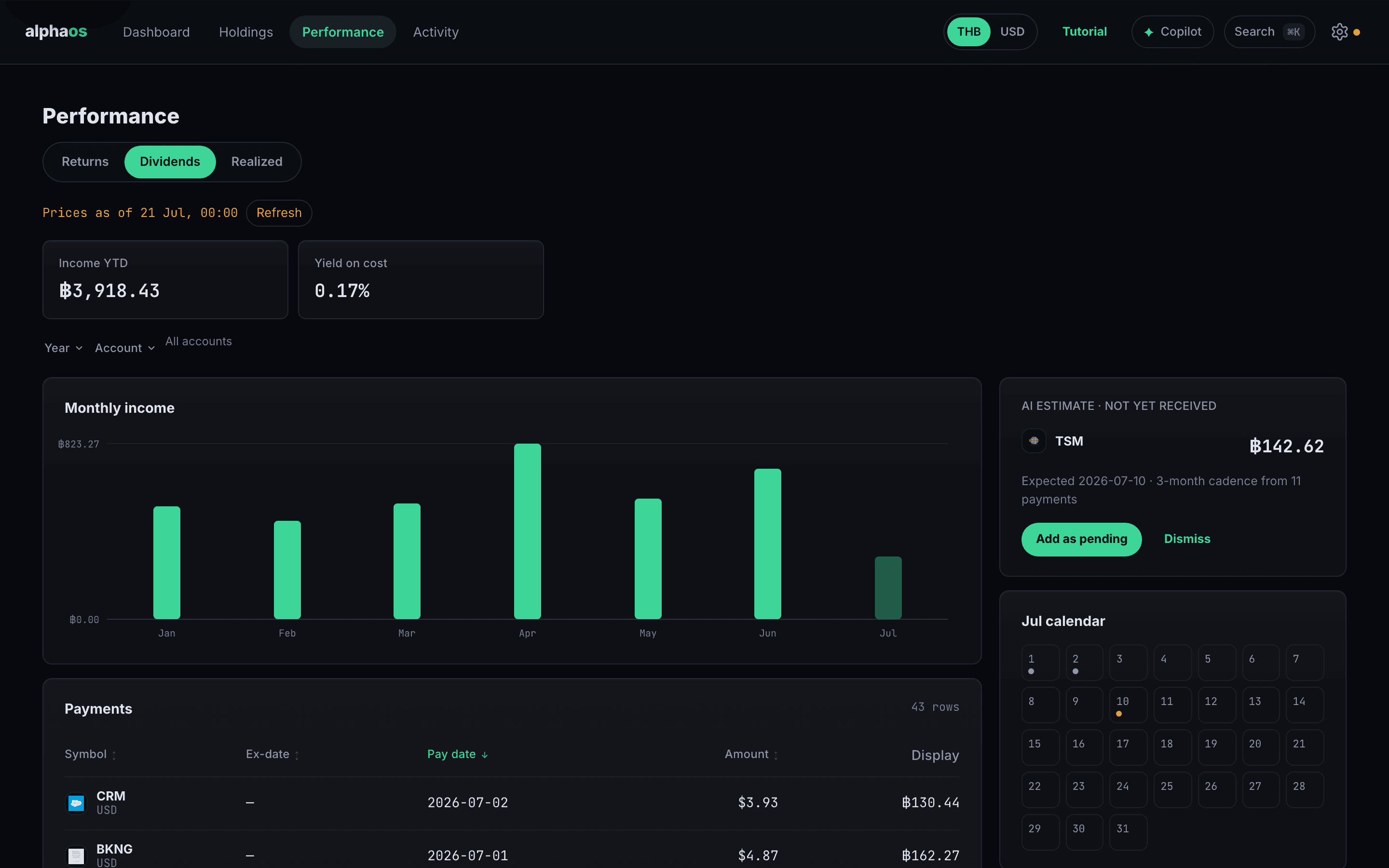Select July 15 in calendar
The image size is (1389, 868).
pyautogui.click(x=1040, y=747)
